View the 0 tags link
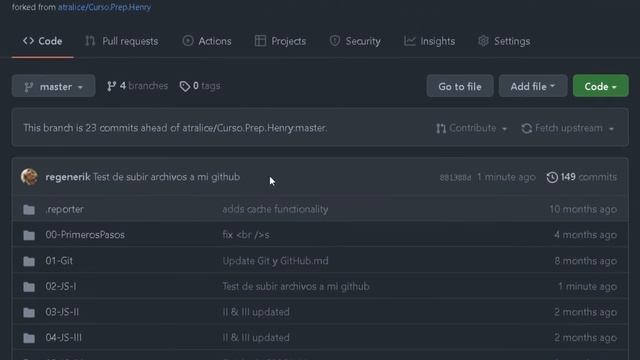The width and height of the screenshot is (640, 360). 200,86
